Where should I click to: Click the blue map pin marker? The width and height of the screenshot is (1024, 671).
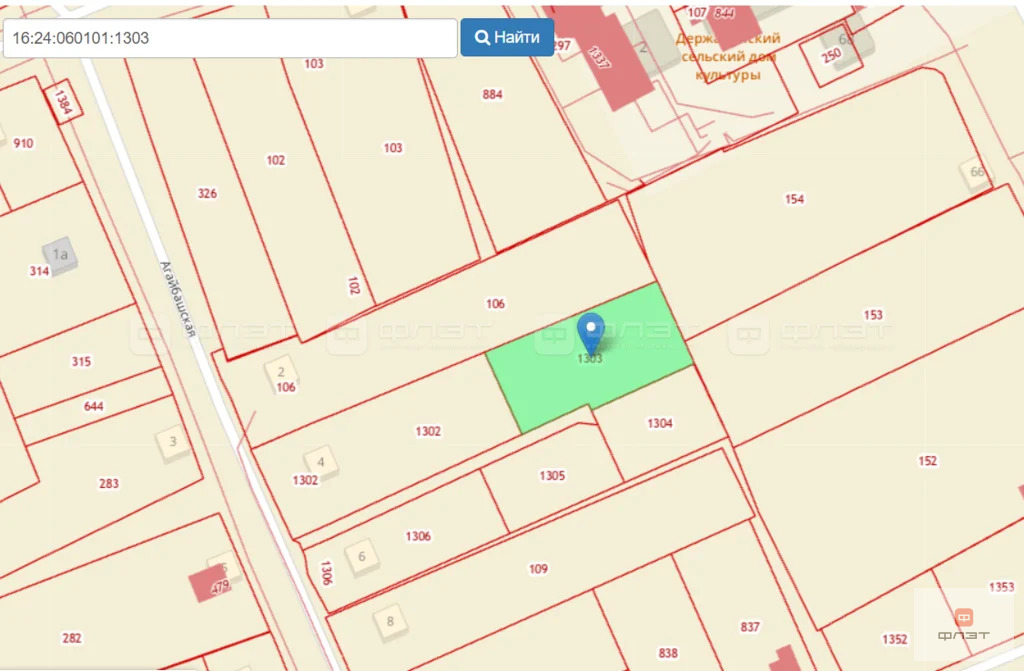[591, 334]
